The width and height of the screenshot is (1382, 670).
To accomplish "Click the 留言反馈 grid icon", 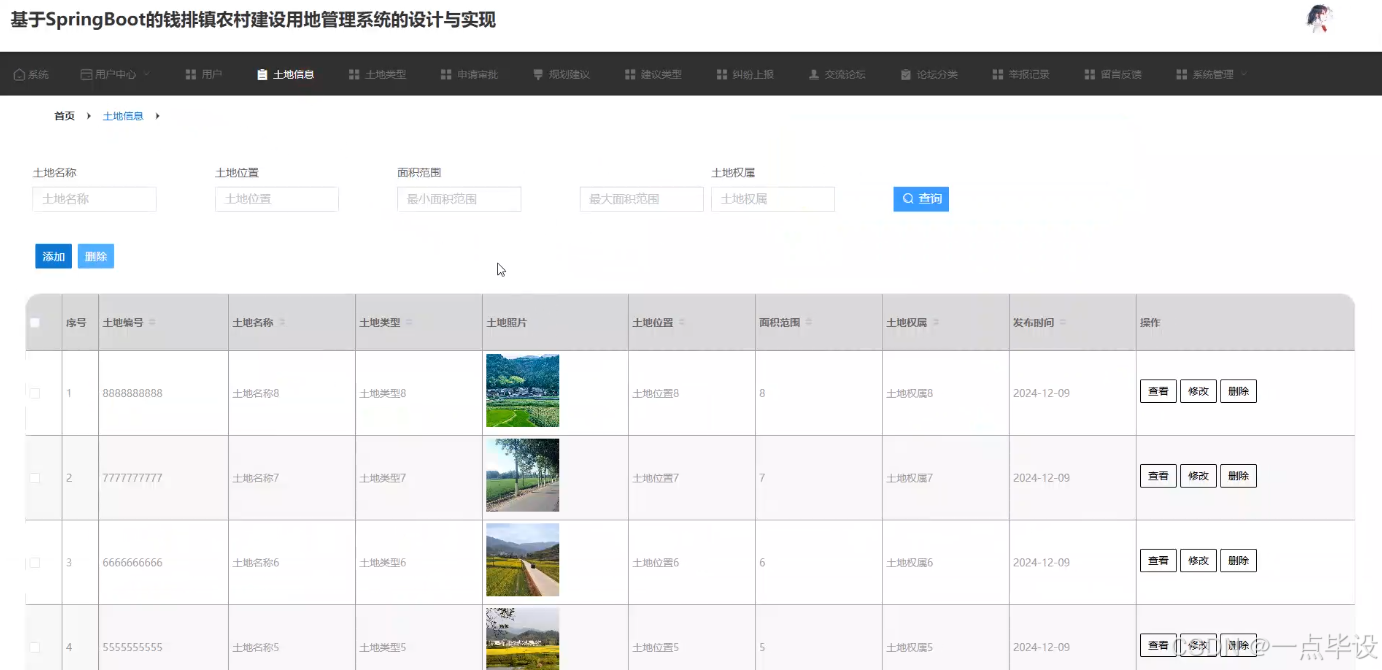I will 1090,75.
